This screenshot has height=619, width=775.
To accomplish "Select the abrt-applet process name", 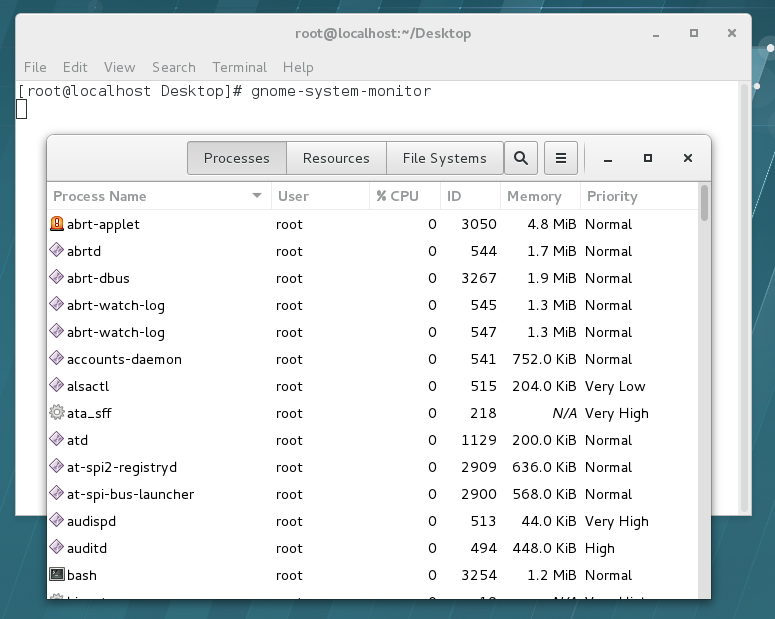I will (103, 224).
